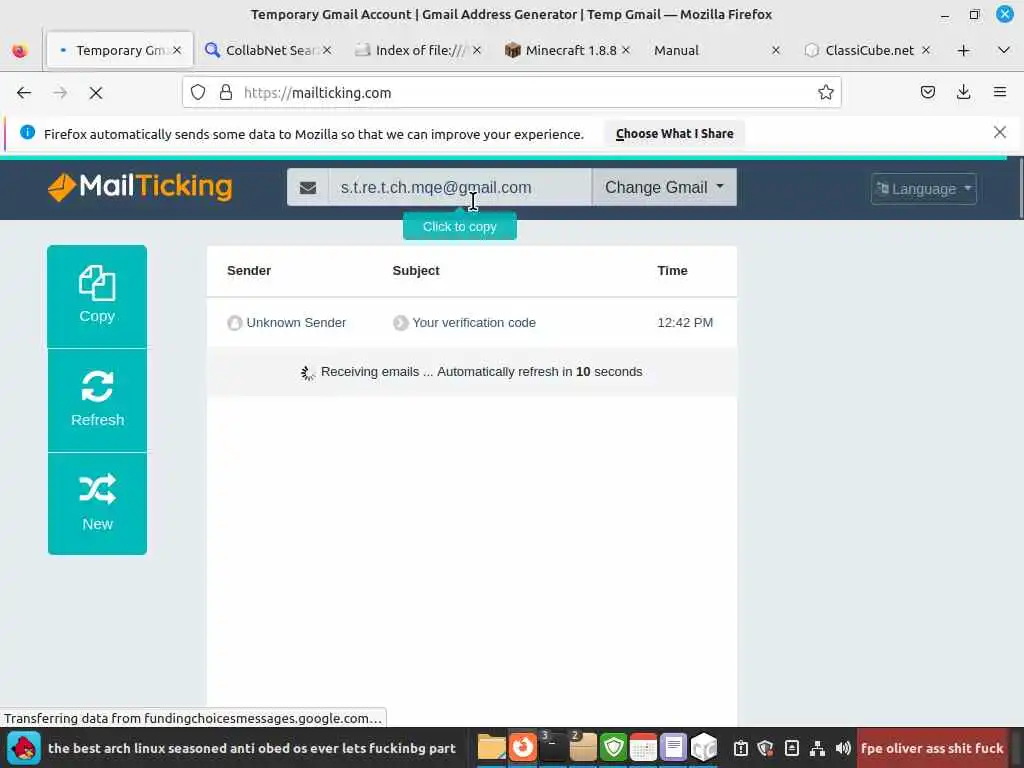1024x768 pixels.
Task: Click the 12:42 PM time cell
Action: coord(684,323)
